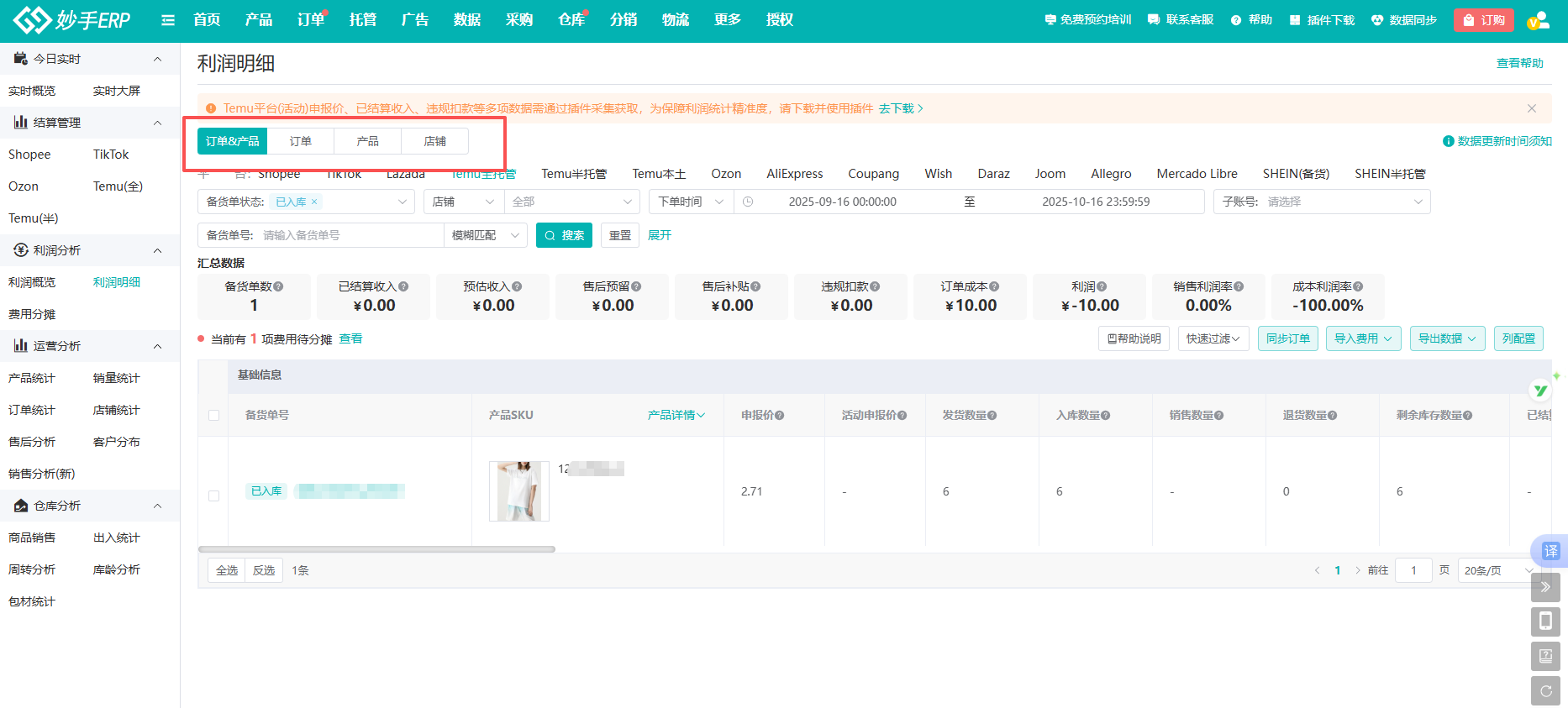
Task: Switch to the 订单 tab
Action: pyautogui.click(x=301, y=141)
